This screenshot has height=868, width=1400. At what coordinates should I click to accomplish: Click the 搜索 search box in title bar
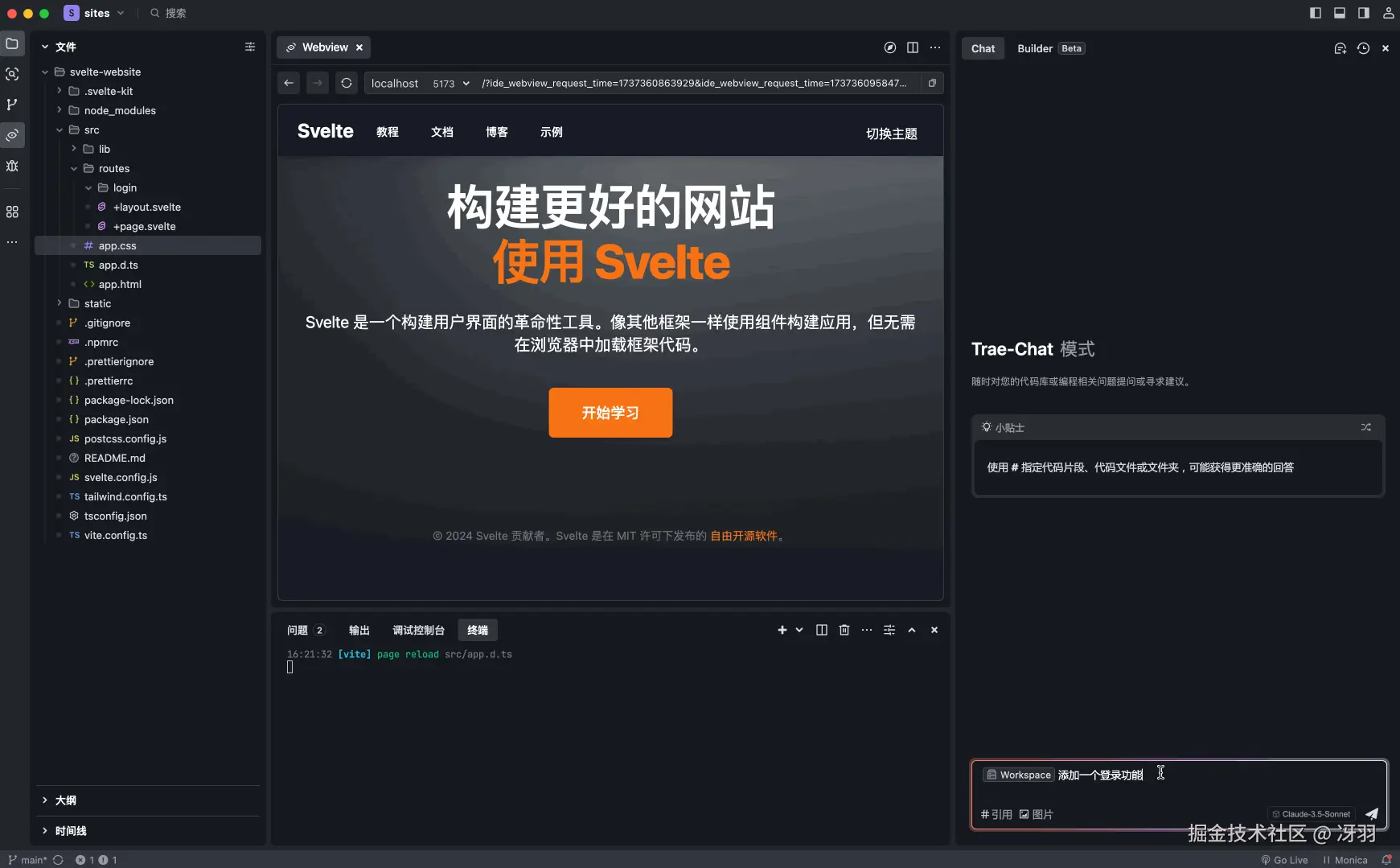168,13
